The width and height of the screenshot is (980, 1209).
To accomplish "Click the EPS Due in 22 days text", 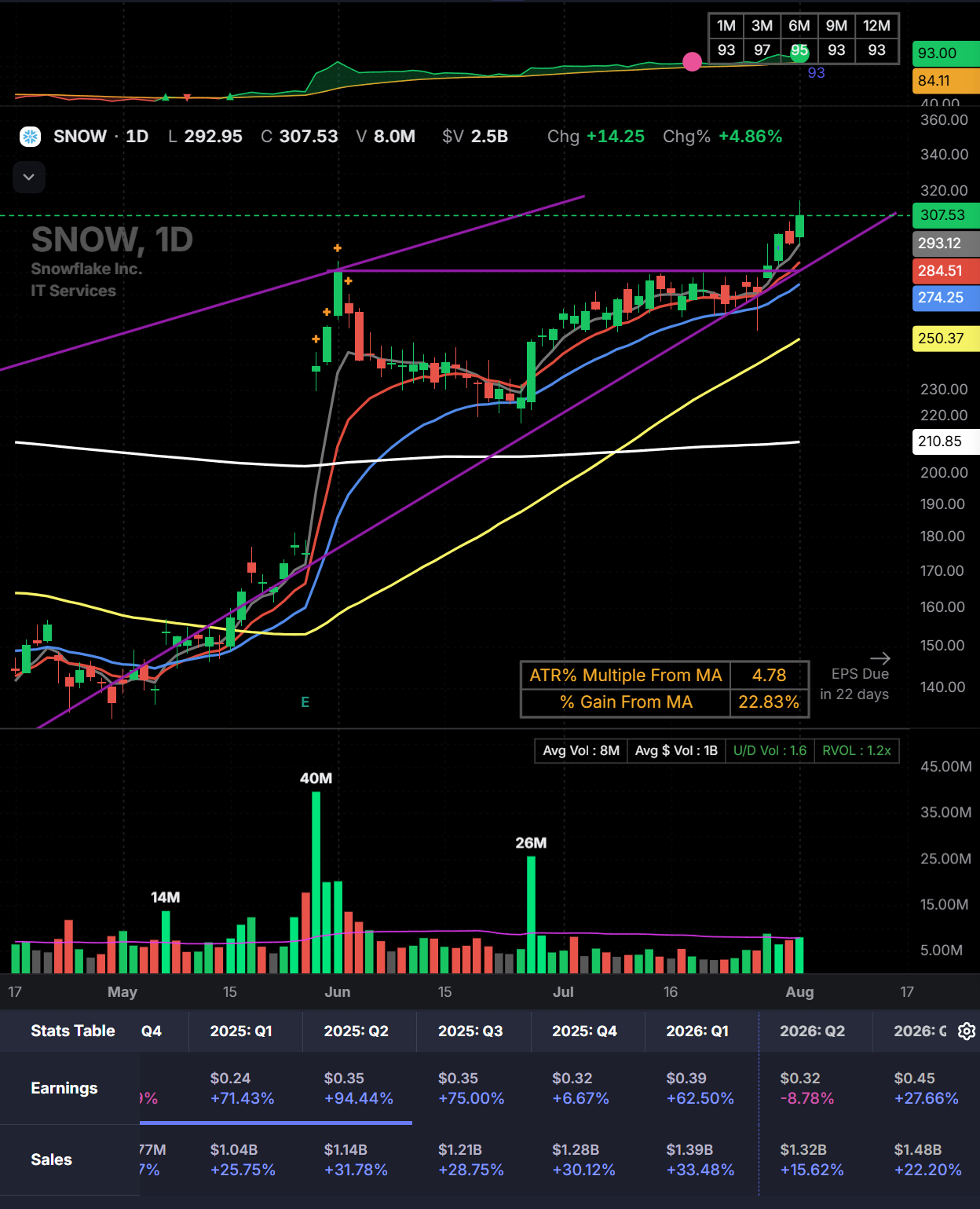I will tap(854, 684).
